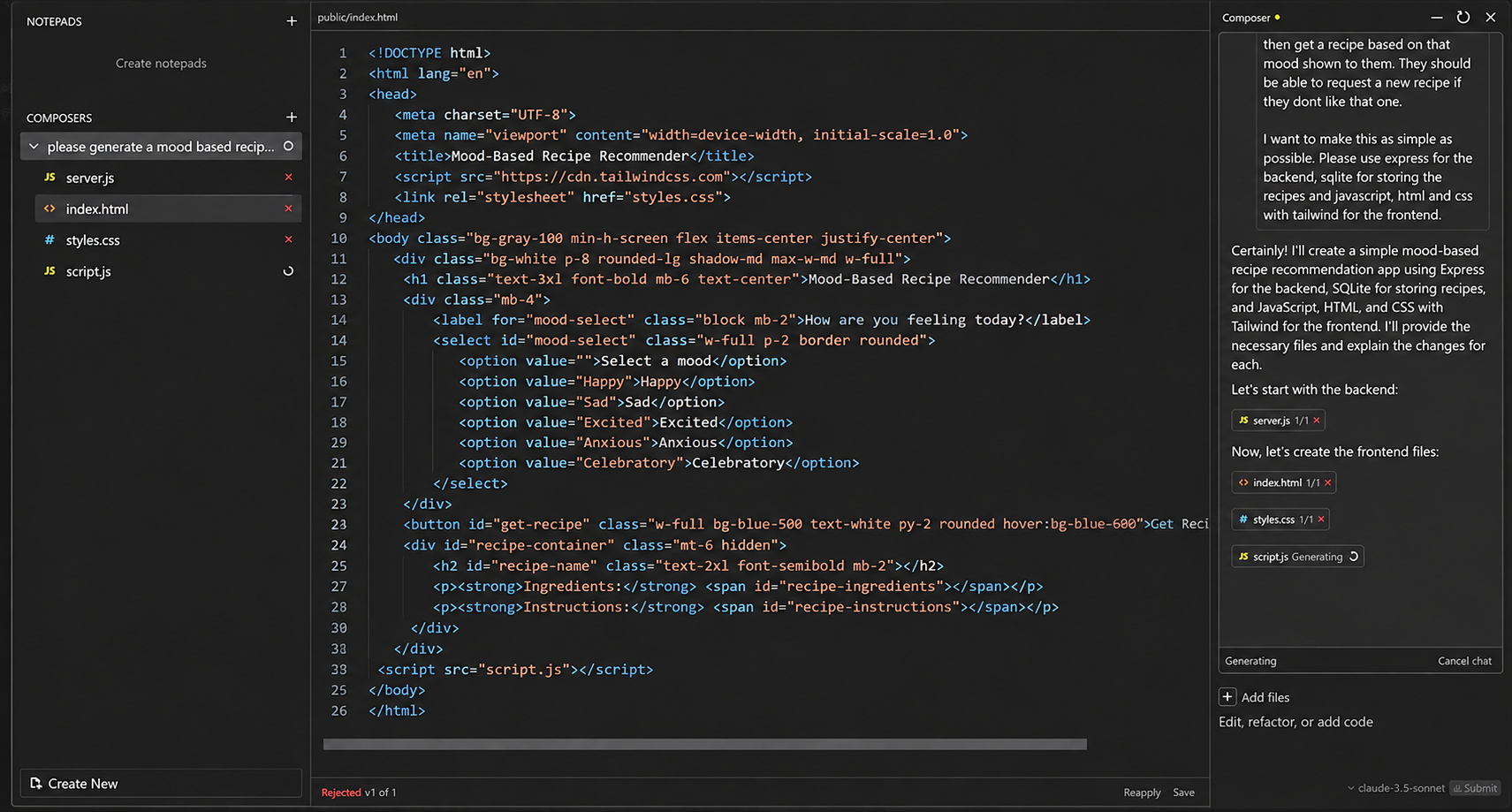The image size is (1512, 812).
Task: Minimize the Composer panel
Action: 1437,18
